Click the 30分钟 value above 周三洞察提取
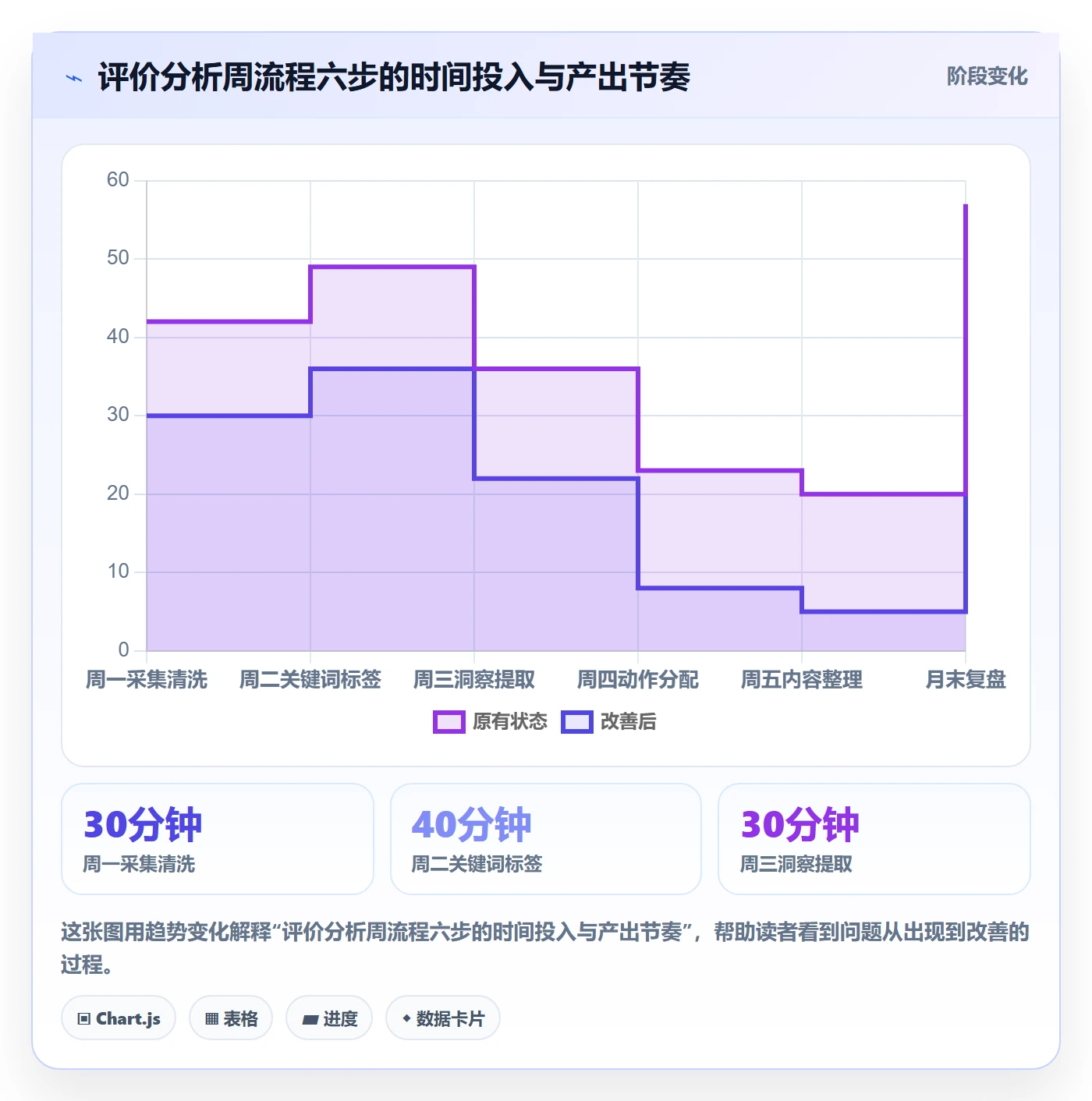 pyautogui.click(x=799, y=824)
